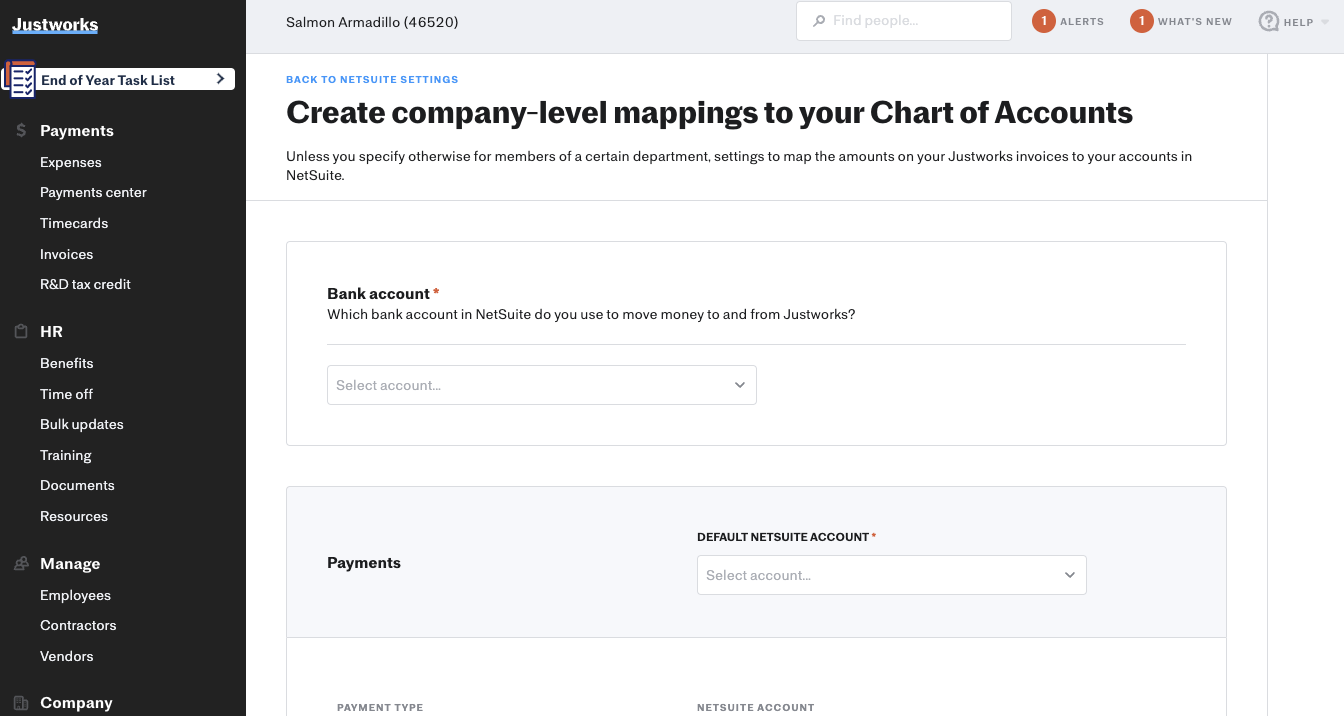Select the Payments sidebar section heading
The width and height of the screenshot is (1344, 716).
click(x=77, y=131)
